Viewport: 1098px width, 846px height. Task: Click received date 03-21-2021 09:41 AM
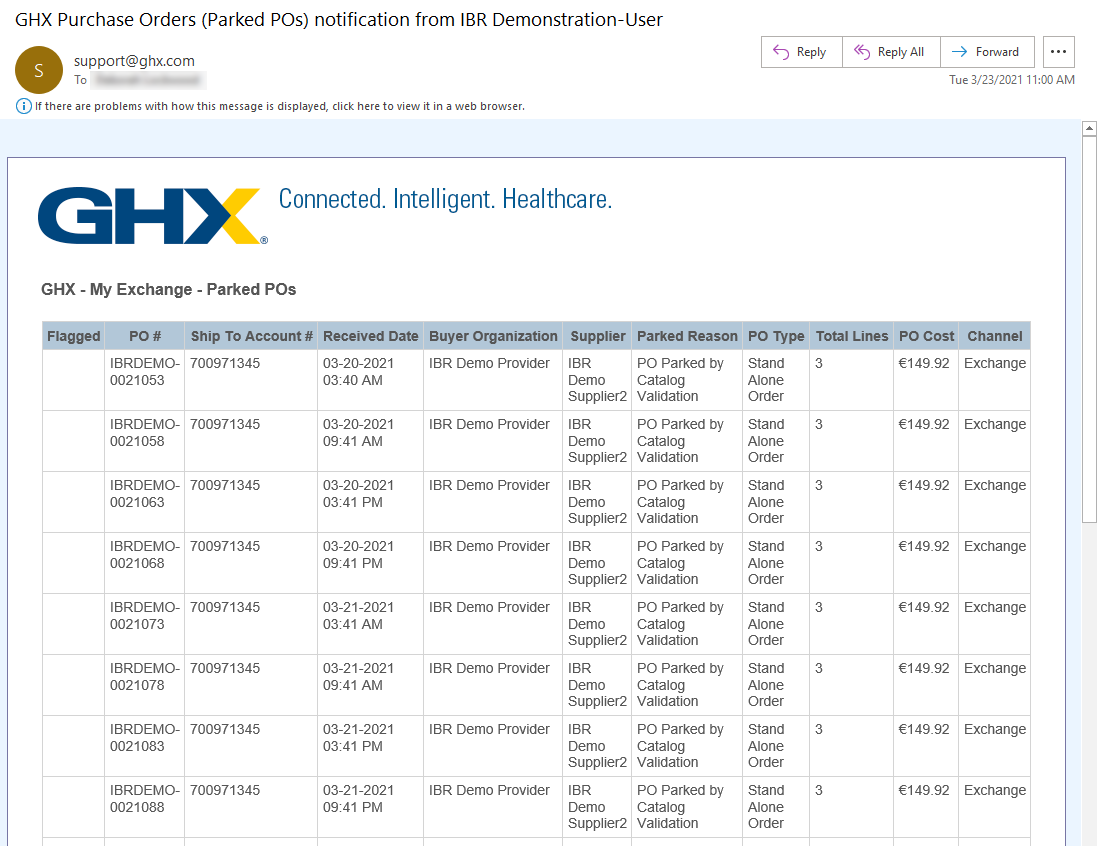tap(359, 677)
